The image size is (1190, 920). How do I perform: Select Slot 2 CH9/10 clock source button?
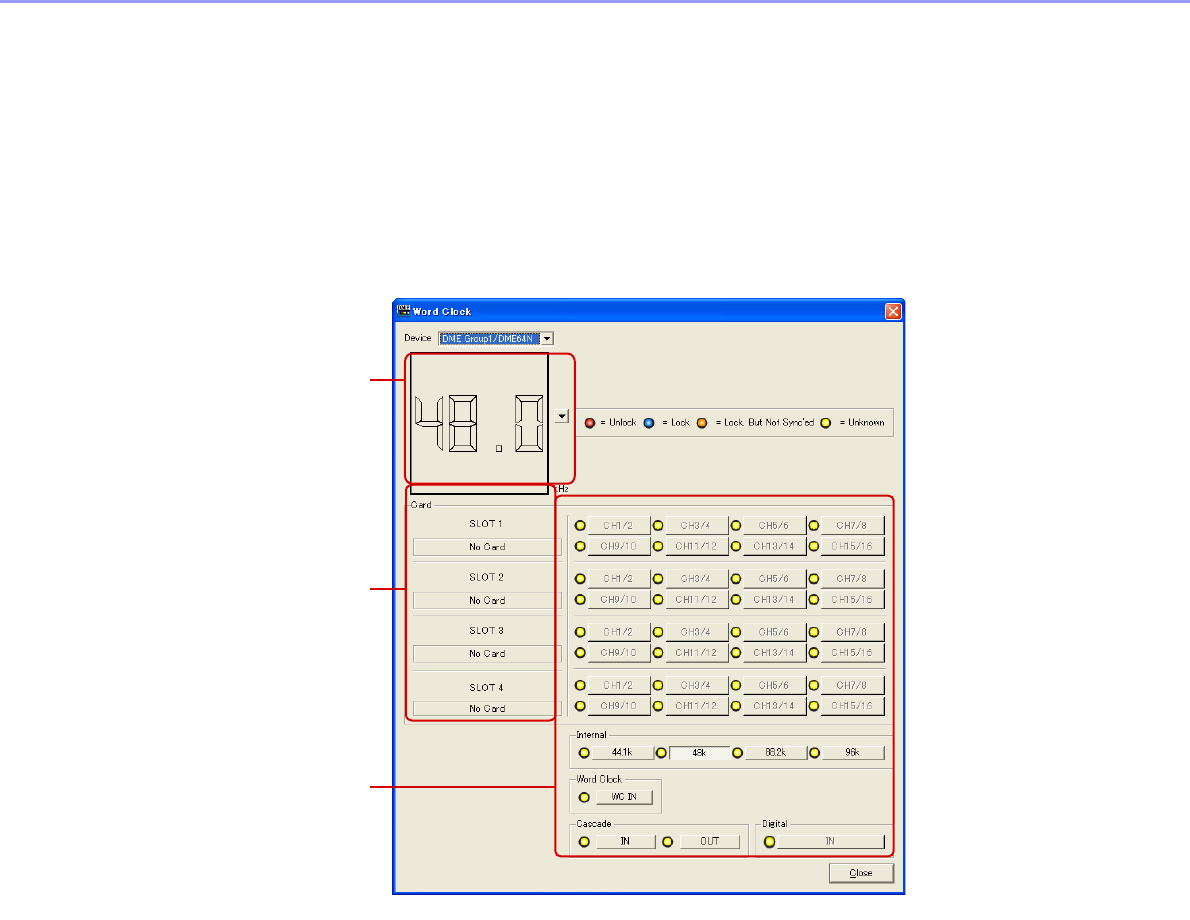[619, 600]
